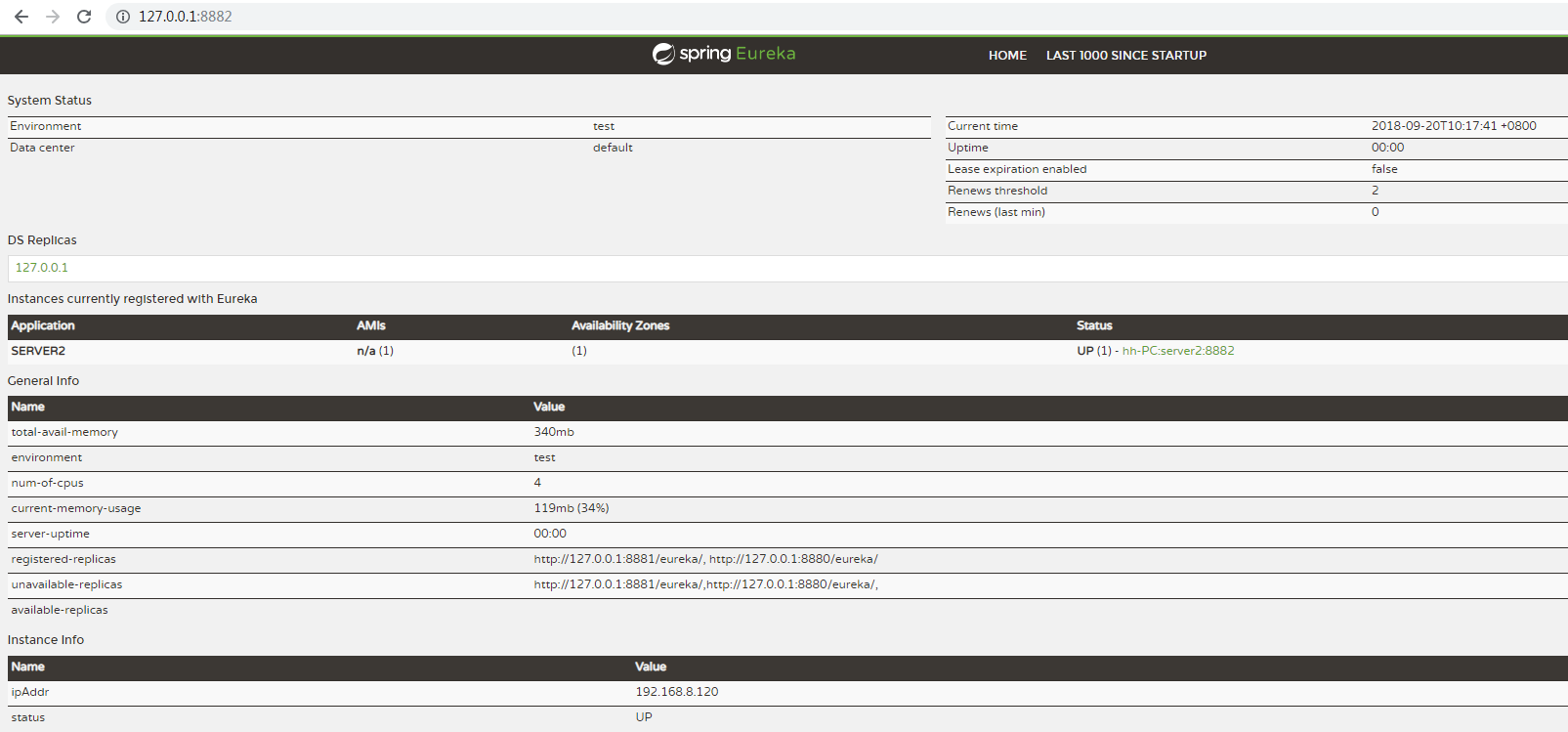Click the AMIs column header

tap(371, 325)
